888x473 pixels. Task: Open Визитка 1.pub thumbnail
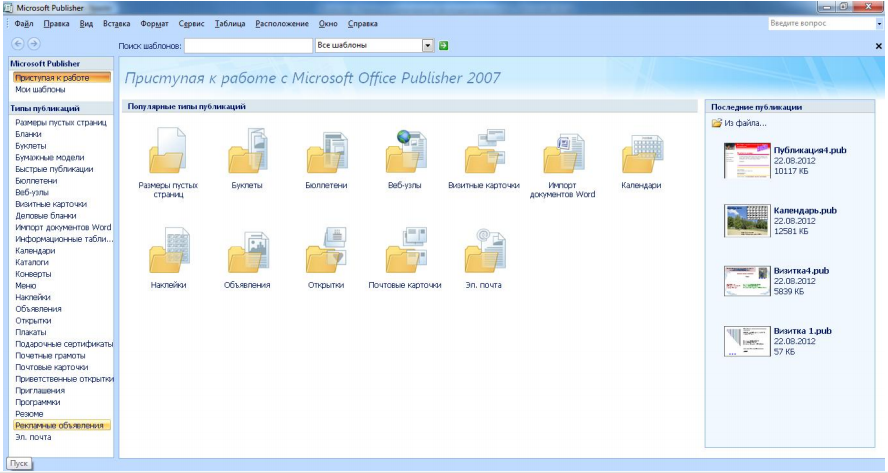pyautogui.click(x=748, y=341)
